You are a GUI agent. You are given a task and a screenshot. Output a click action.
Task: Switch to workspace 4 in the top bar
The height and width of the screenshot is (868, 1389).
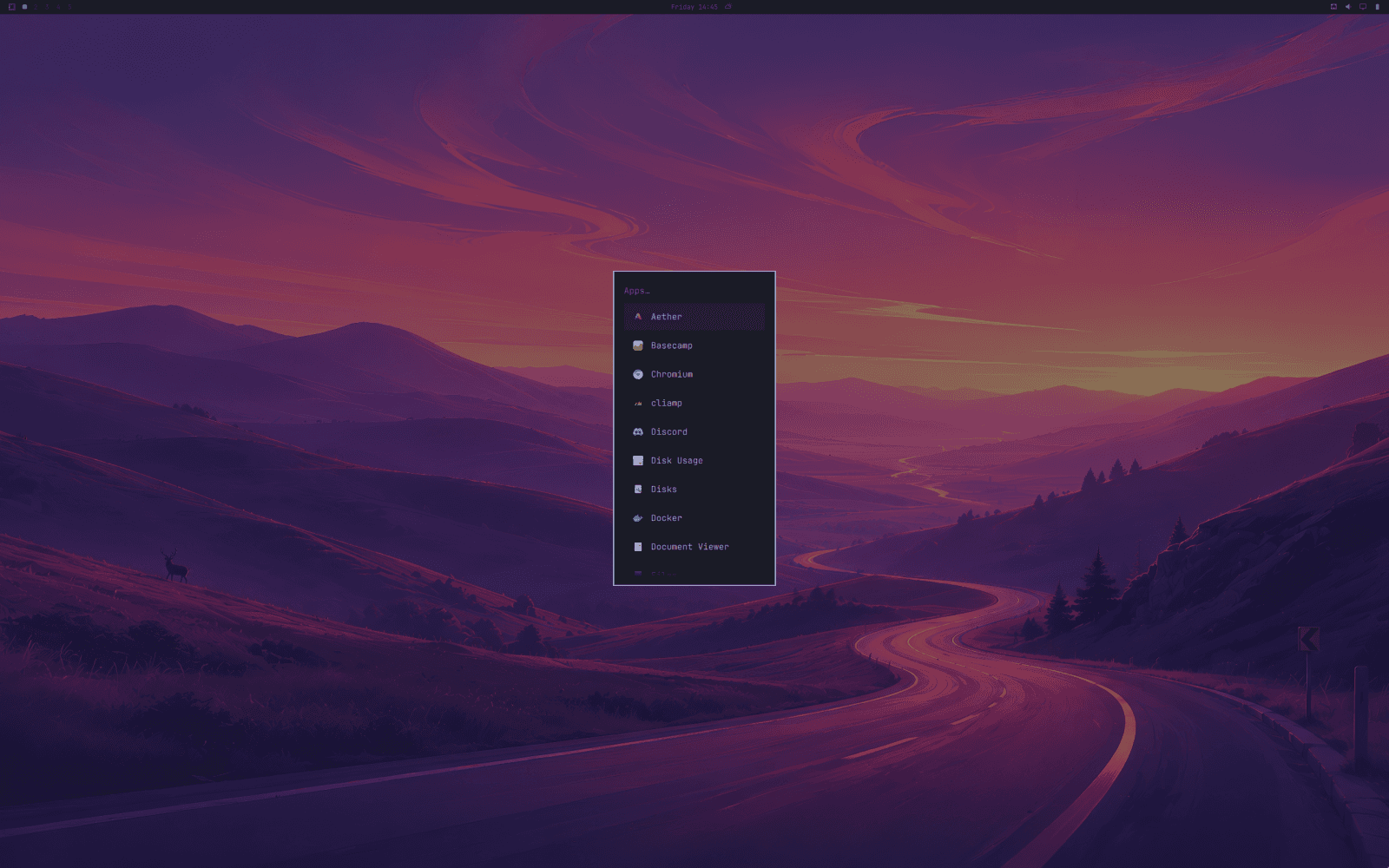(58, 7)
